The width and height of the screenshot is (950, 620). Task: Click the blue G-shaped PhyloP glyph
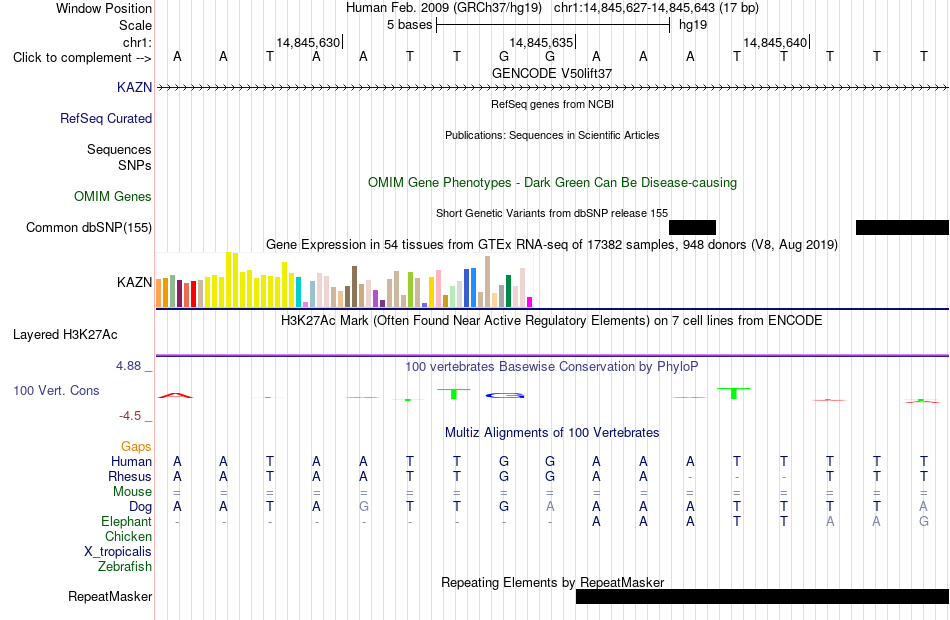[x=505, y=396]
